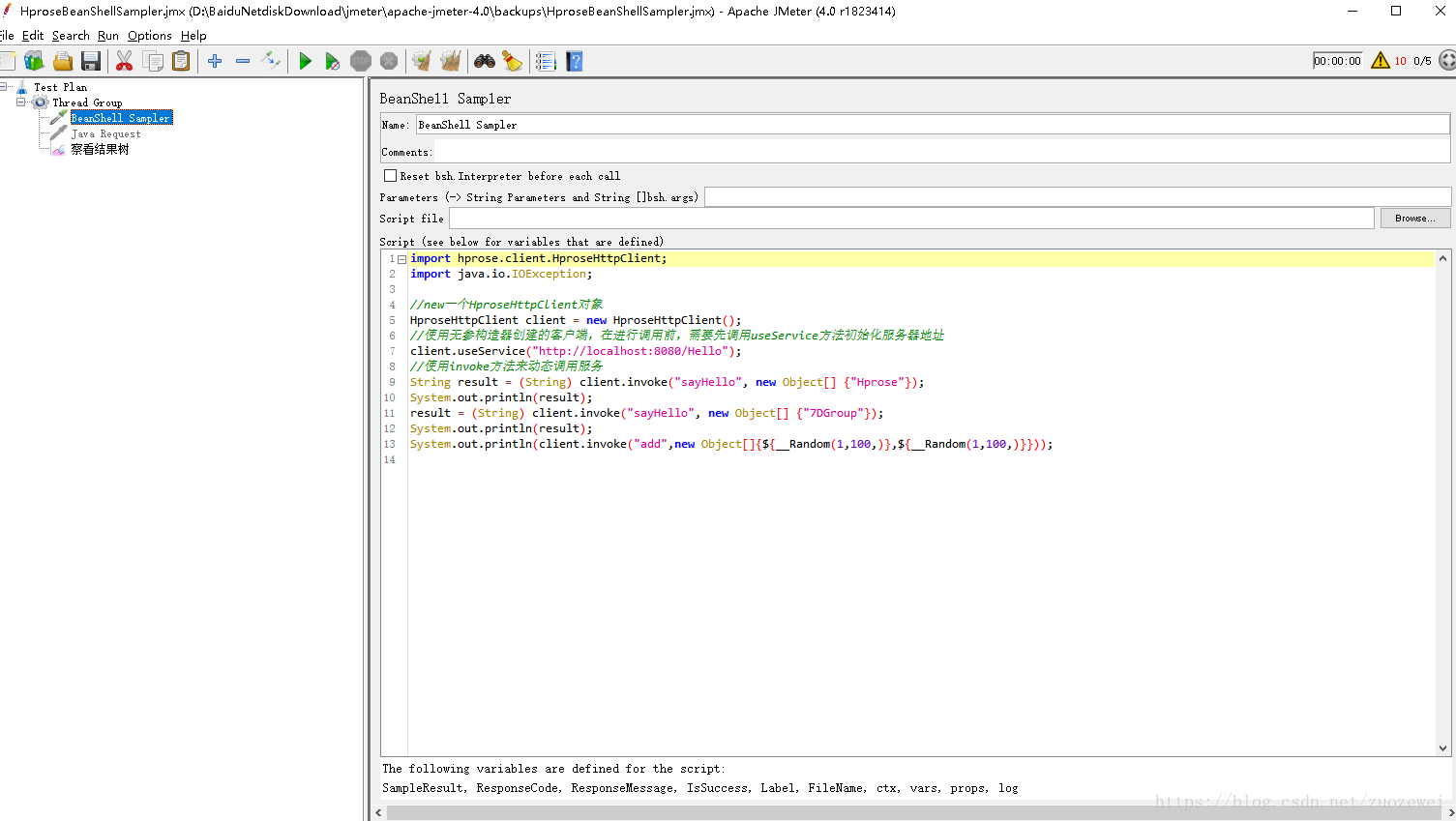Click the yellow warning triangle error counter
Viewport: 1456px width, 821px height.
coord(1380,61)
